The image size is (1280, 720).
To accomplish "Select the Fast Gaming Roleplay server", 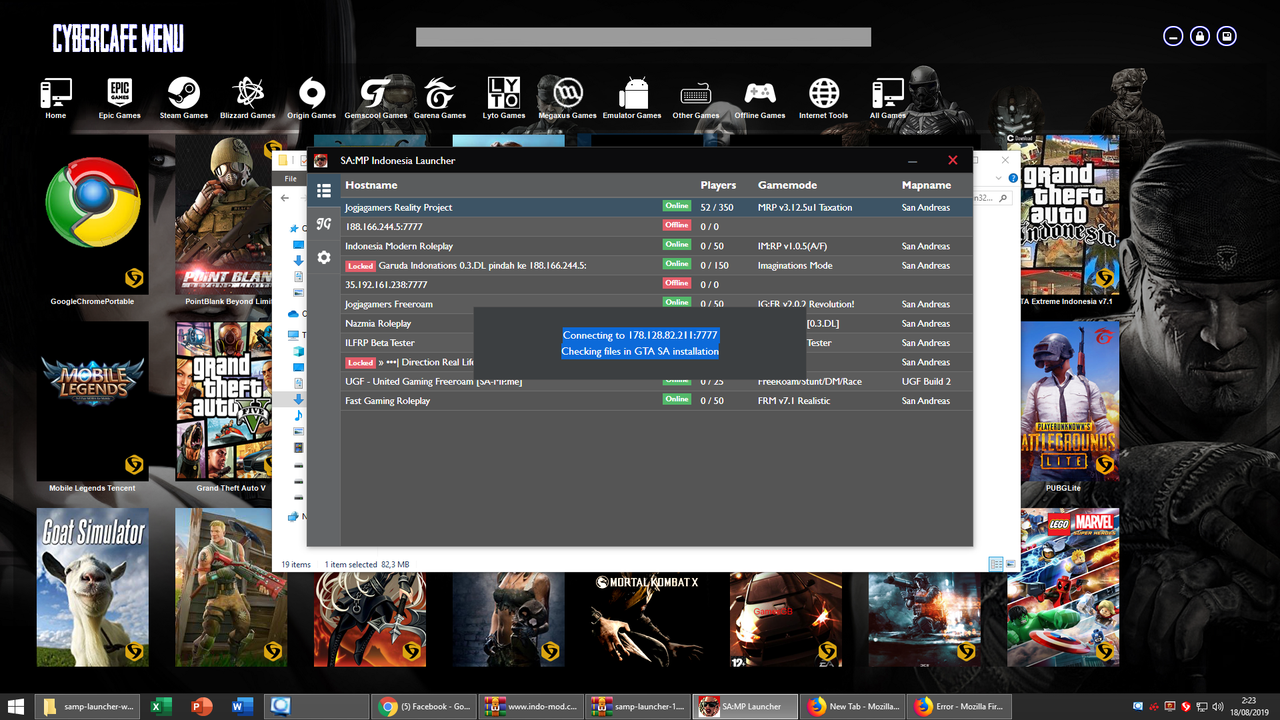I will 657,401.
